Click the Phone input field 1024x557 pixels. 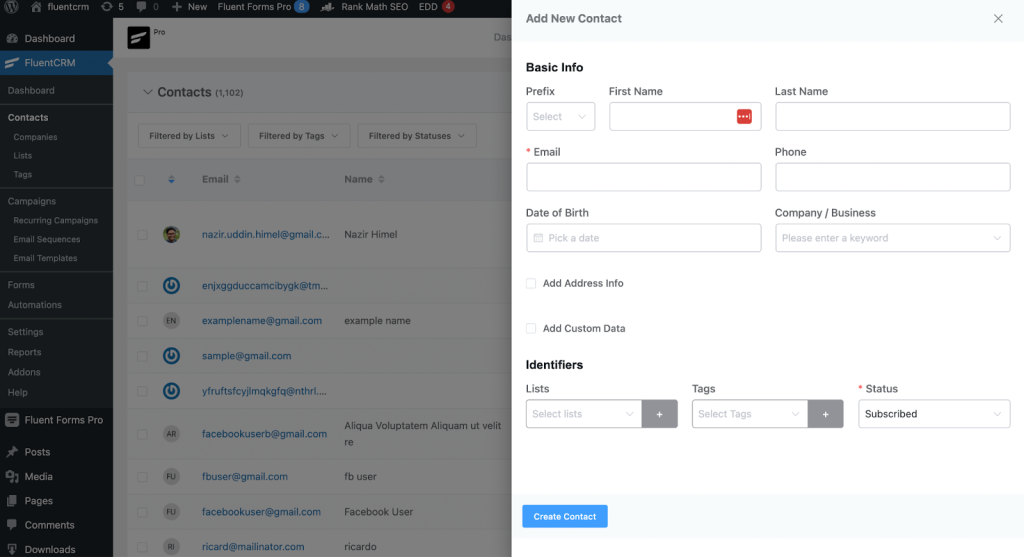(x=892, y=177)
